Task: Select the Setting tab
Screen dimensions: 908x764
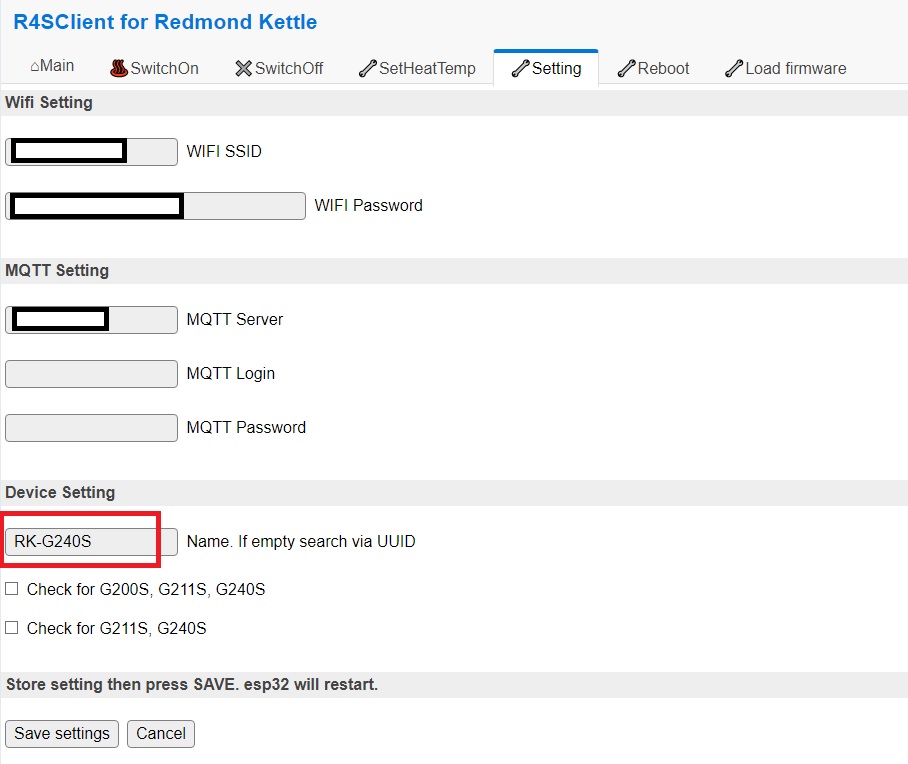Action: tap(546, 68)
